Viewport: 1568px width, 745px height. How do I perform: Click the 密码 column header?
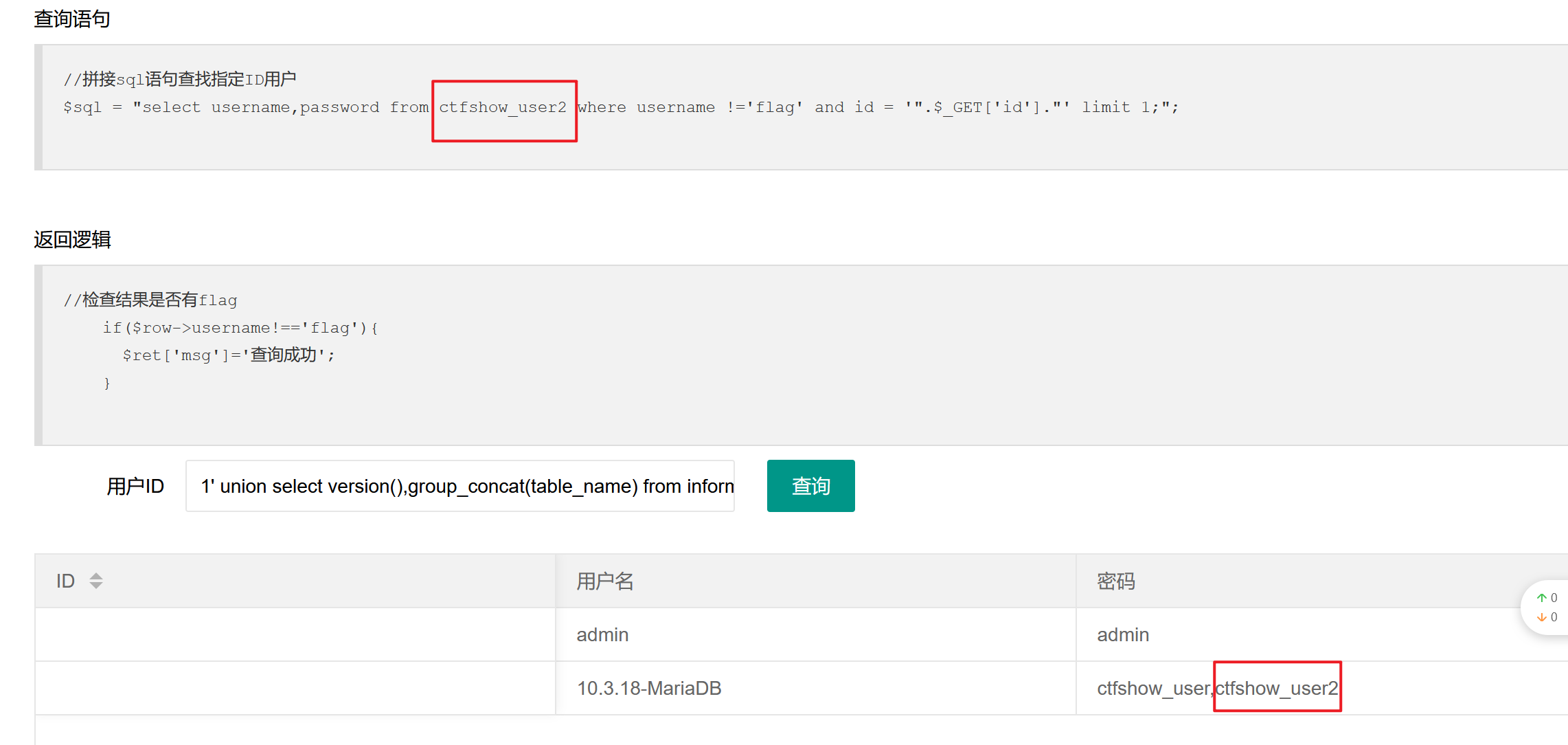click(1116, 581)
